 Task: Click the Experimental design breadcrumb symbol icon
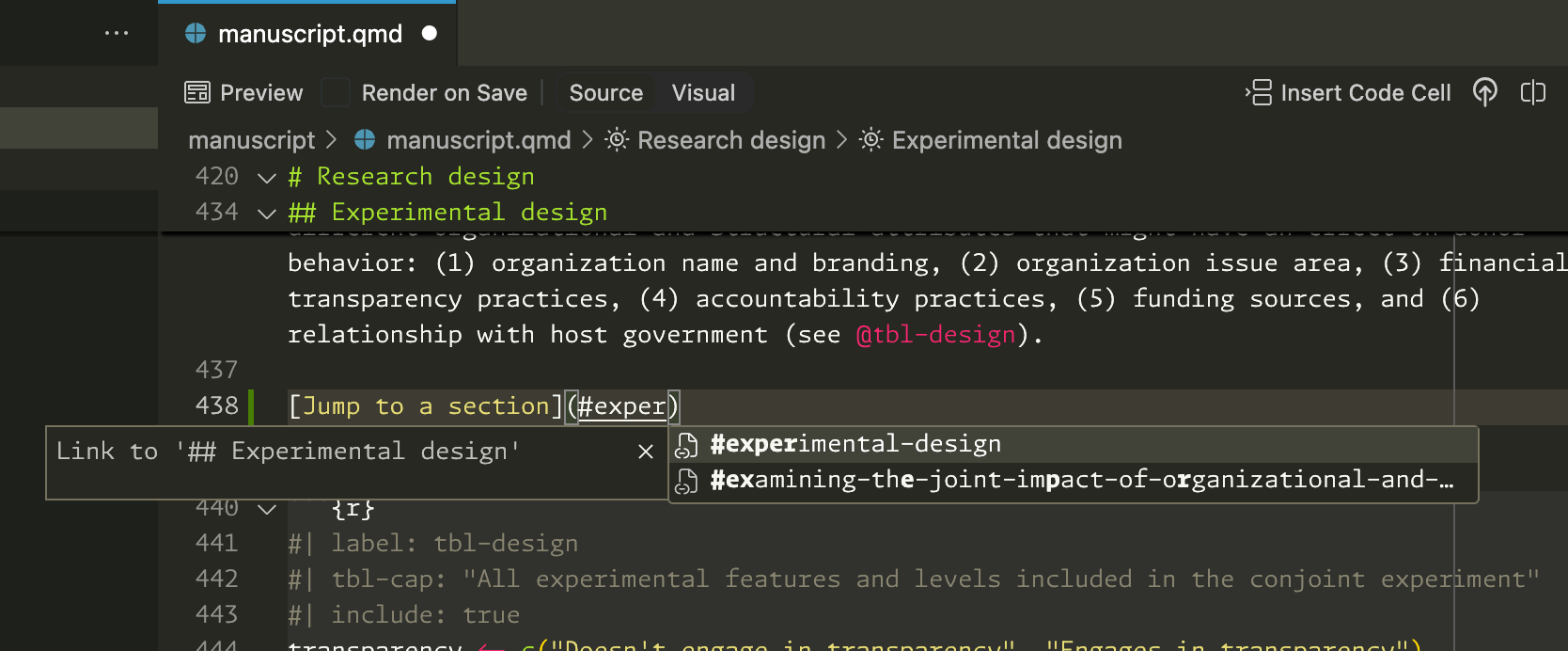tap(871, 140)
